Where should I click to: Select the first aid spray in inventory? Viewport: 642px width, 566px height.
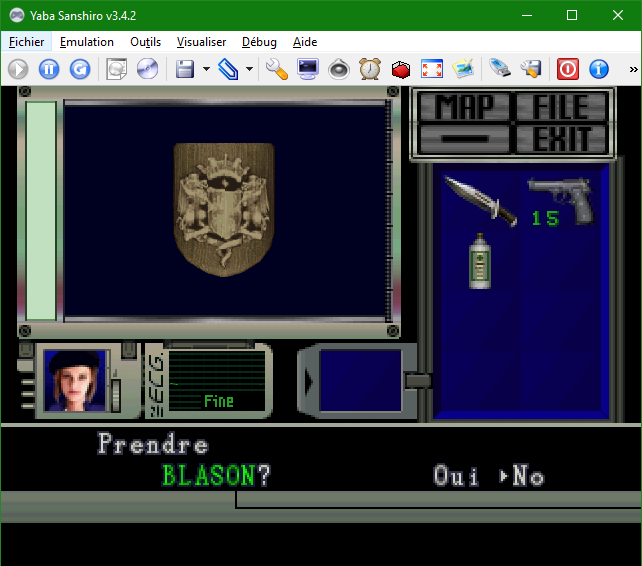(479, 261)
